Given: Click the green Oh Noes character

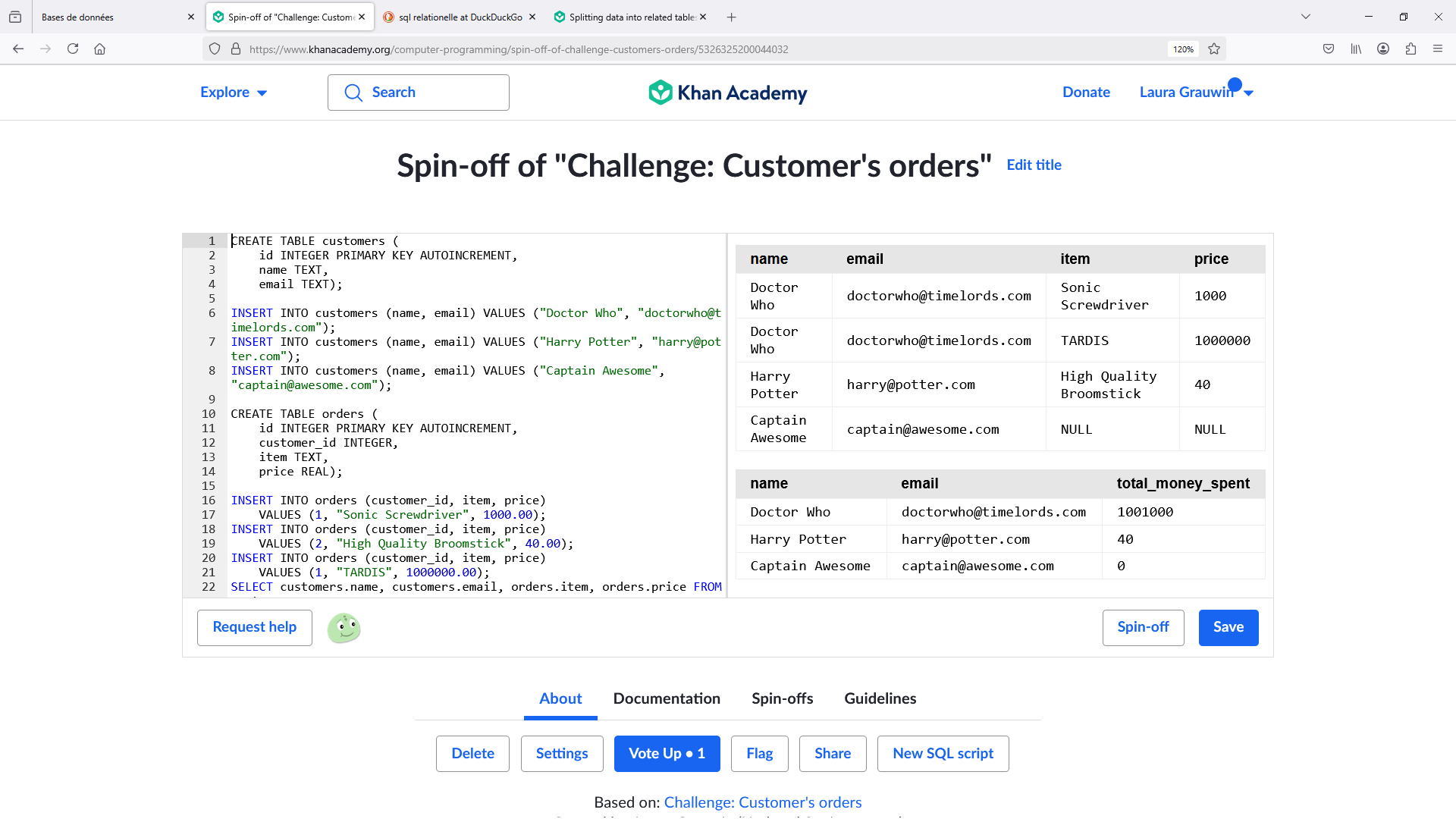Looking at the screenshot, I should pyautogui.click(x=344, y=628).
